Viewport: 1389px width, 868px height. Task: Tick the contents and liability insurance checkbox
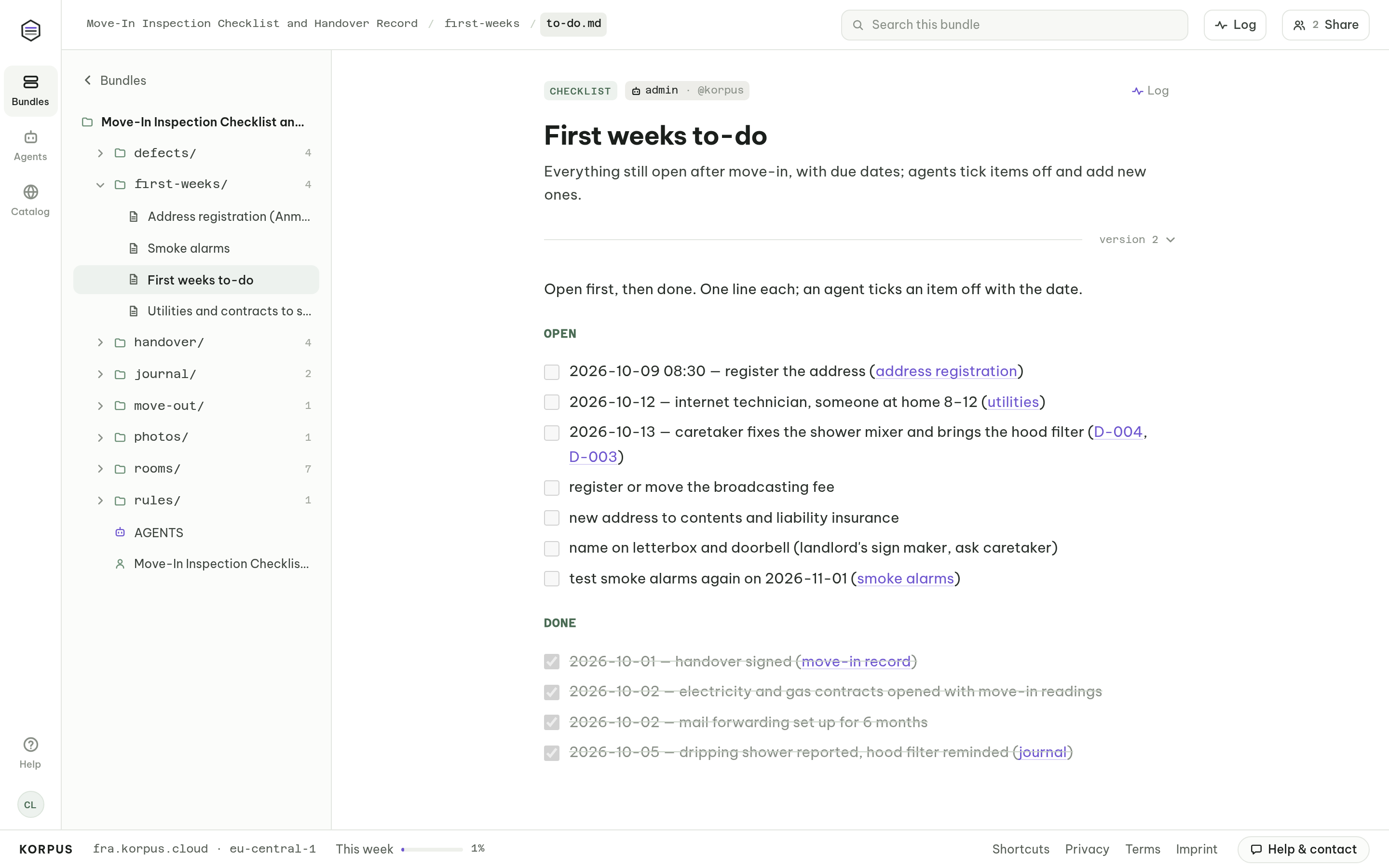552,518
